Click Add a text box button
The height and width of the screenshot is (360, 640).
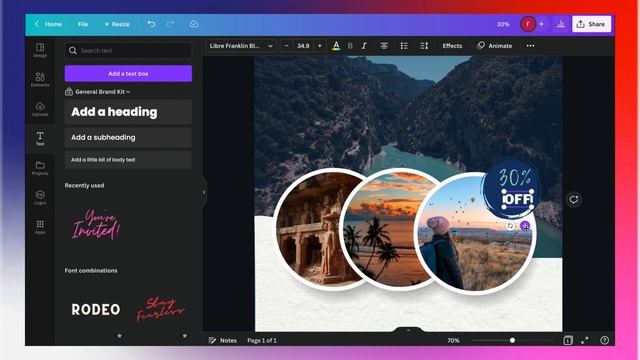(128, 73)
